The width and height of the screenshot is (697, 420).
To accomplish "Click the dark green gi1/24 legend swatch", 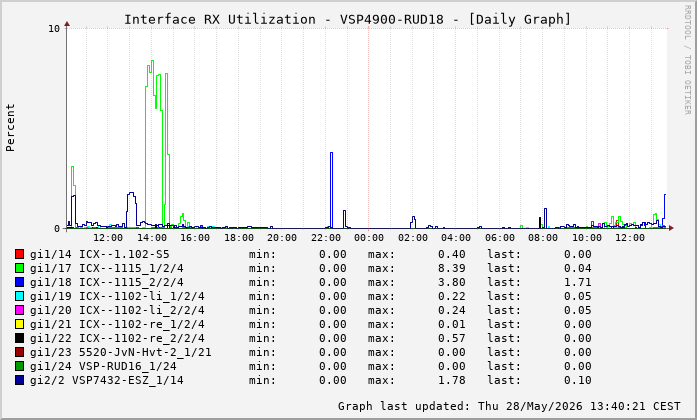I will 19,366.
